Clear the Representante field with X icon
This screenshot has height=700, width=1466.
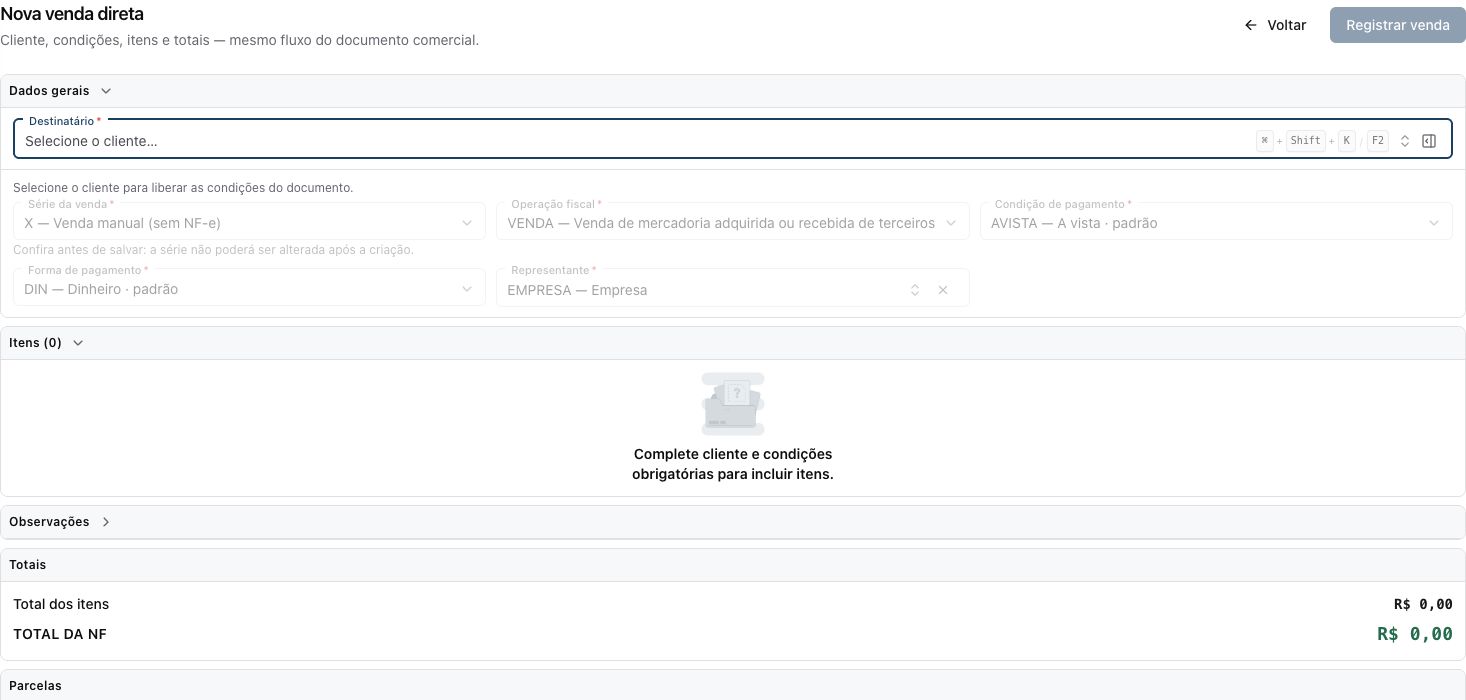coord(943,290)
